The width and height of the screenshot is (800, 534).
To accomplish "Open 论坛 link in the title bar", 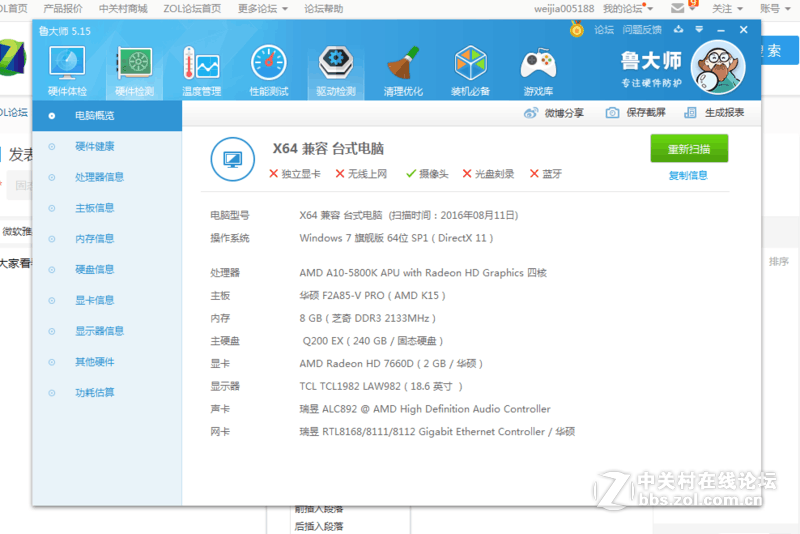I will (x=604, y=30).
